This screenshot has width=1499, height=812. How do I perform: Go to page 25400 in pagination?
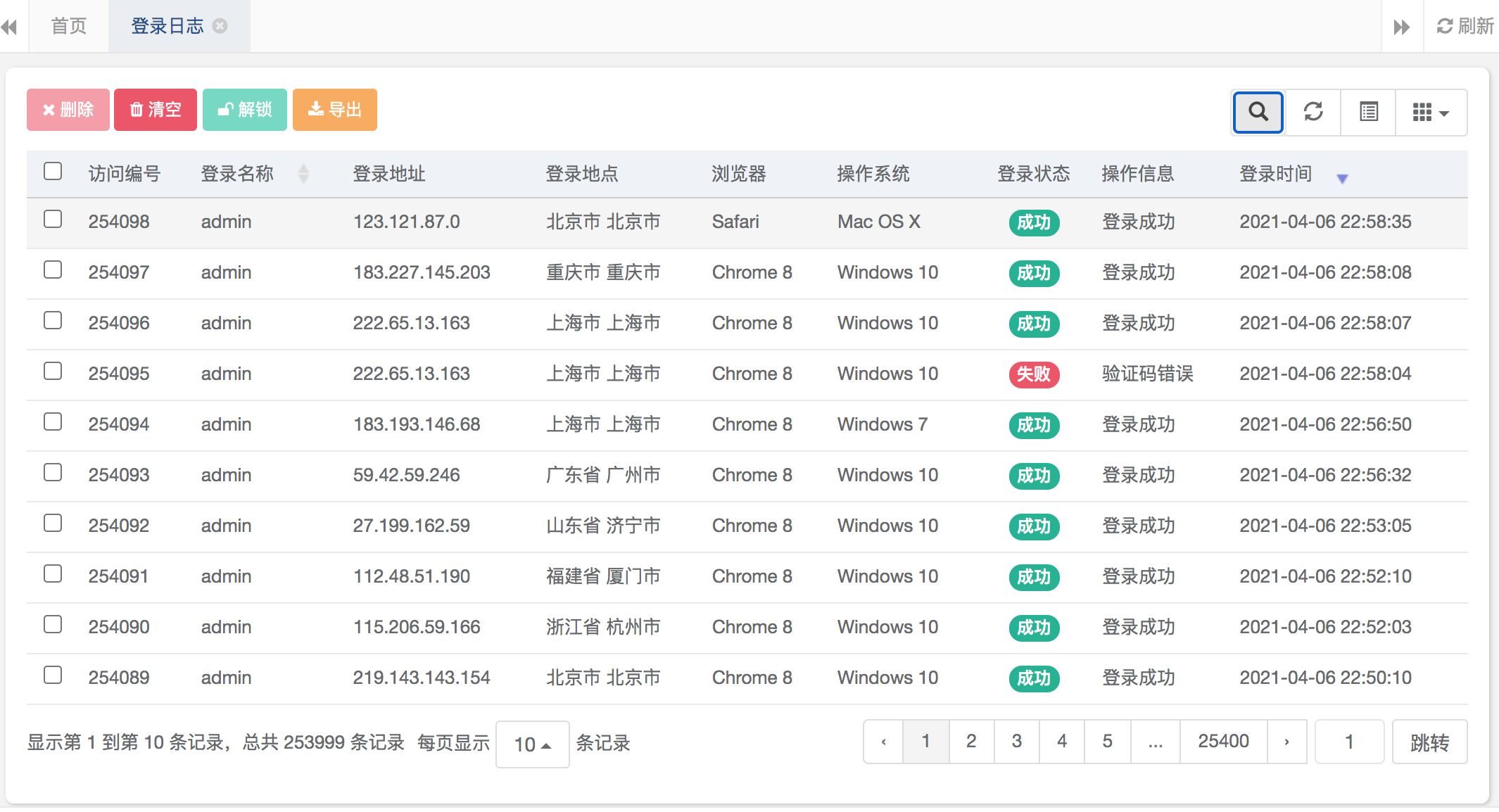(x=1223, y=741)
